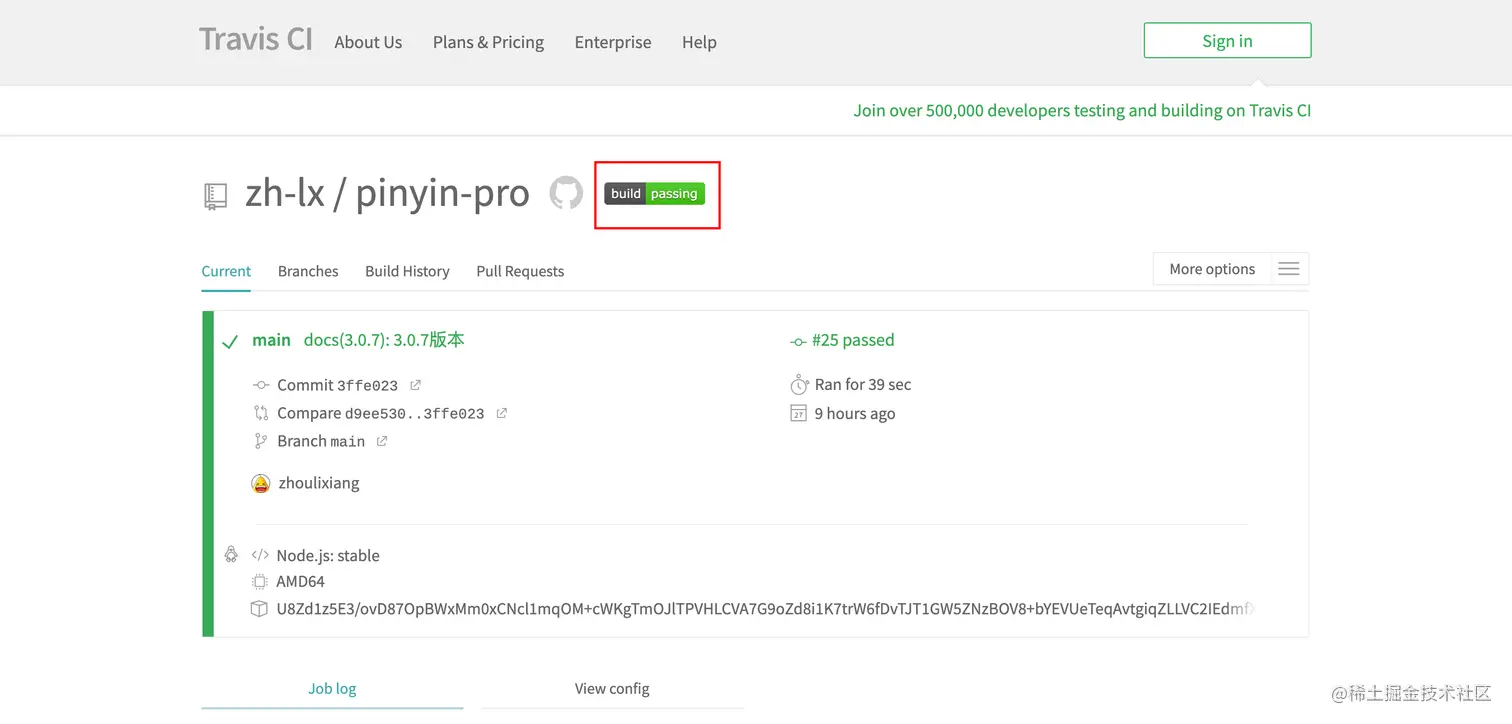
Task: Click the build number icon beside #25 passed
Action: coord(798,341)
